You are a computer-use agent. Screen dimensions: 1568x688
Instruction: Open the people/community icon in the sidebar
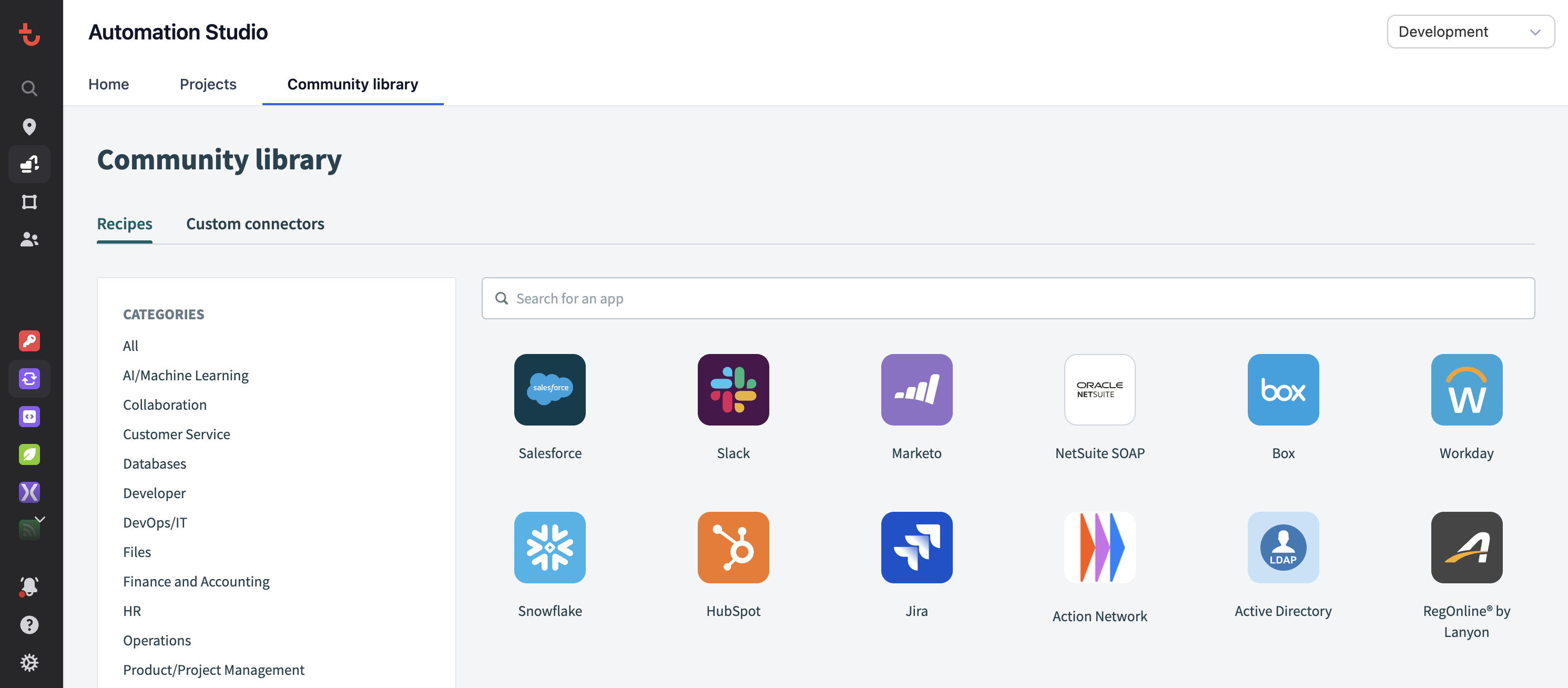point(29,239)
